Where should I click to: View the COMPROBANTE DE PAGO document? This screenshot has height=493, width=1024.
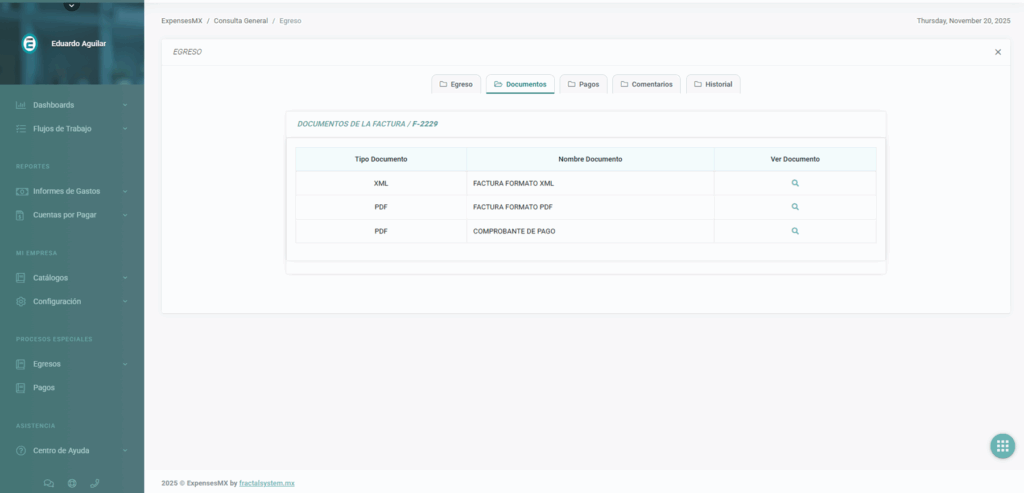795,231
